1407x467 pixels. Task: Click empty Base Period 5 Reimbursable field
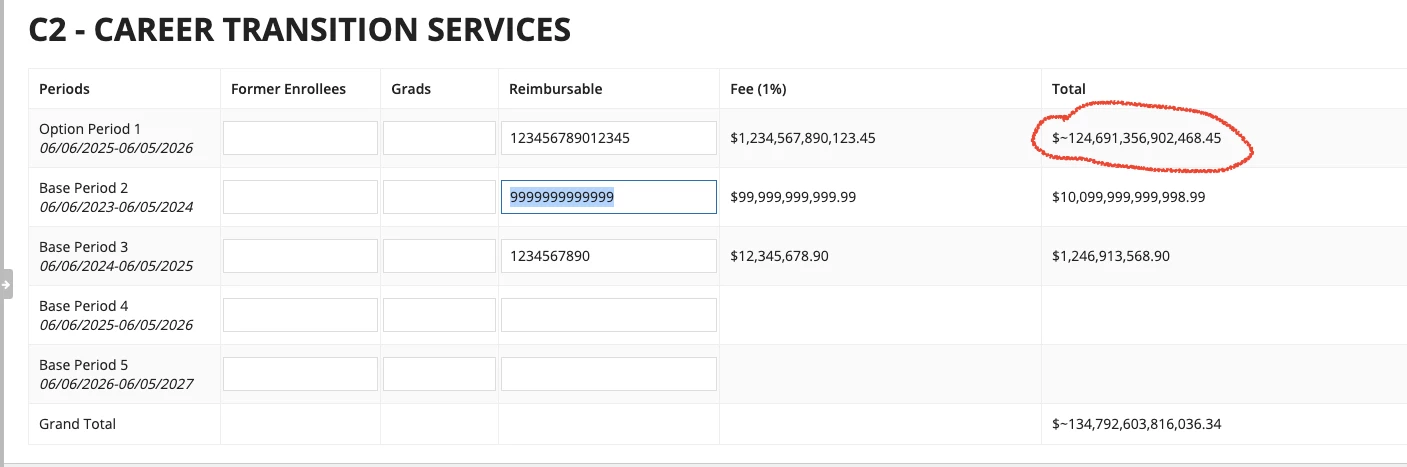(x=609, y=374)
